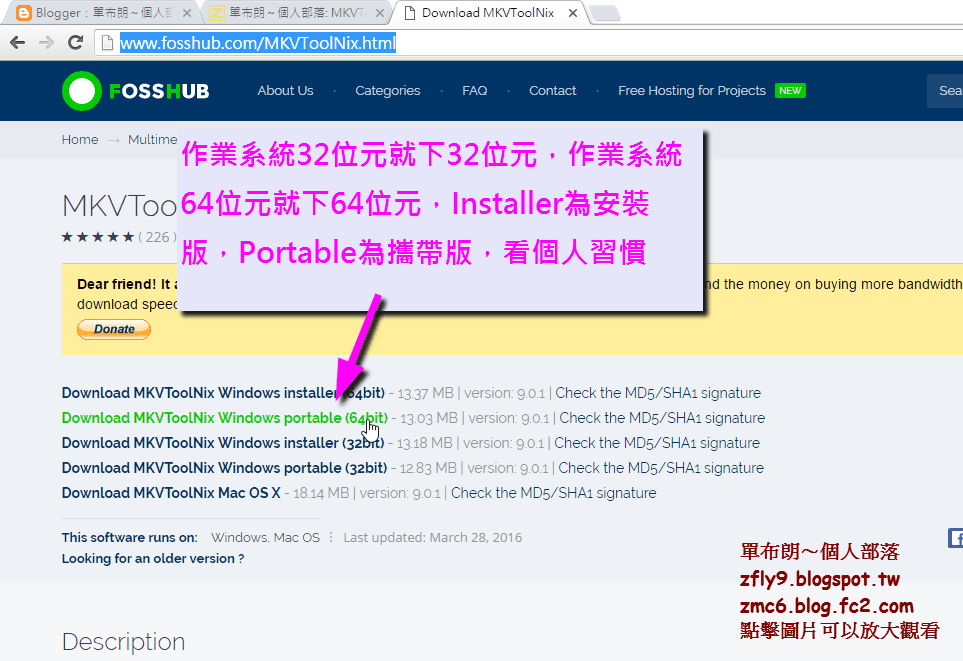963x661 pixels.
Task: Download MKVToolNix Windows portable (64bit)
Action: click(x=225, y=418)
